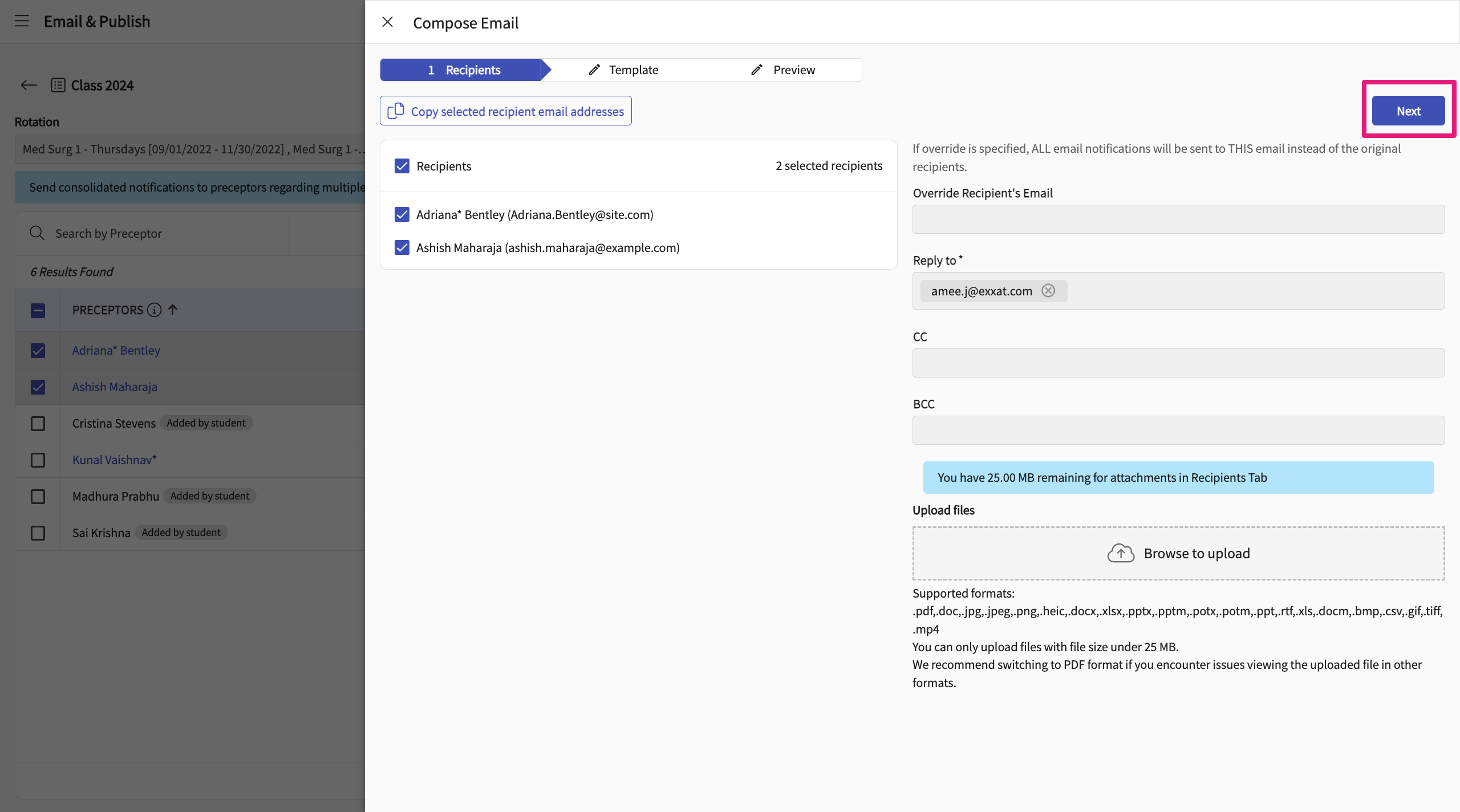Click the cloud upload icon

pyautogui.click(x=1120, y=553)
